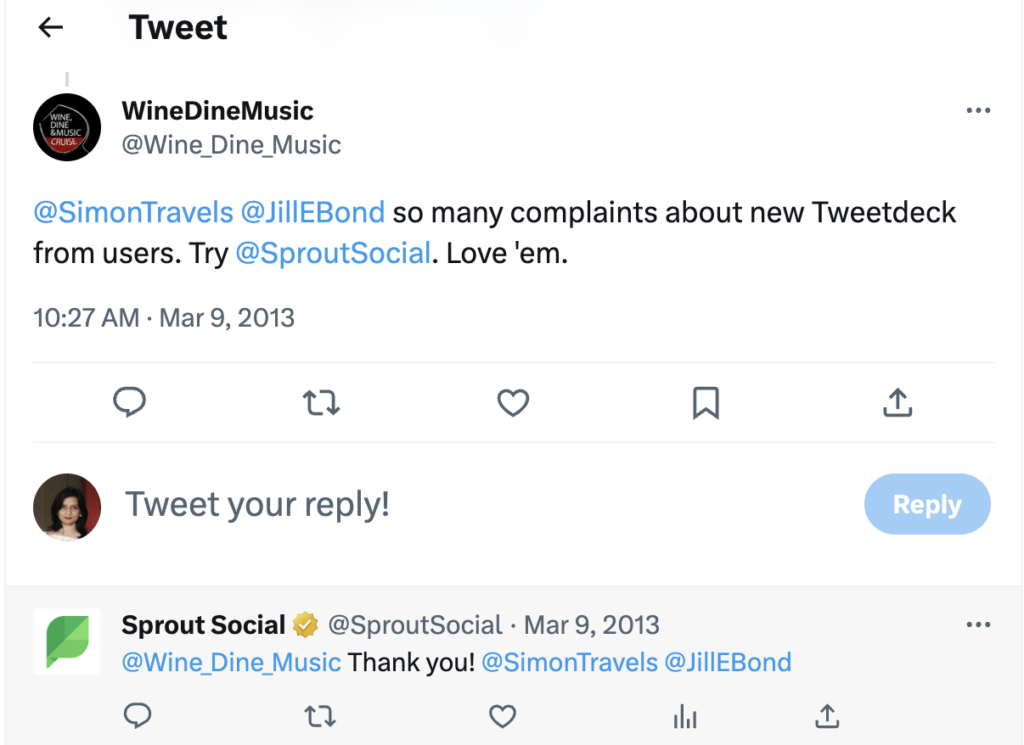Click the blue Reply button
1024x745 pixels.
[927, 505]
